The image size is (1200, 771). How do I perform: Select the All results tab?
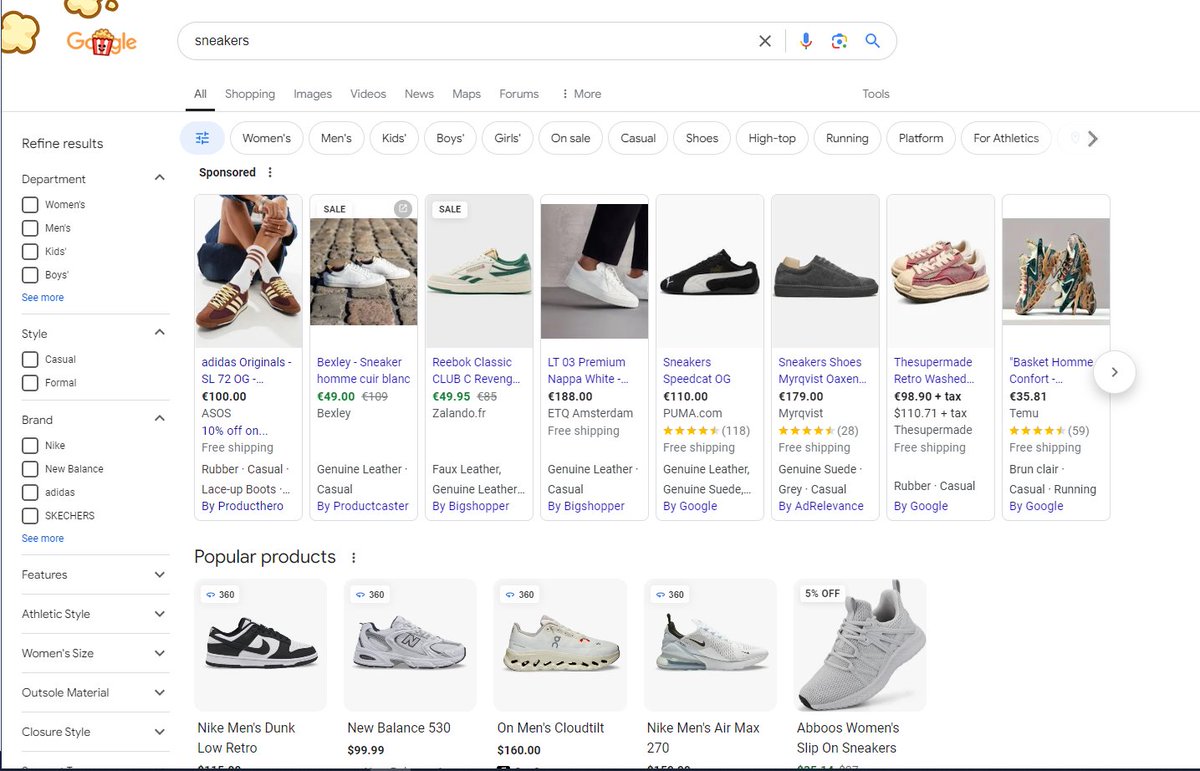point(200,94)
